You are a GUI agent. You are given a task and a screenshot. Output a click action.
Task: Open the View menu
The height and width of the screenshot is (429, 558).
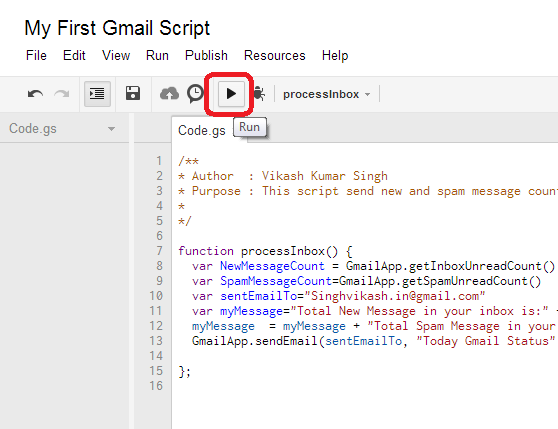click(x=116, y=55)
